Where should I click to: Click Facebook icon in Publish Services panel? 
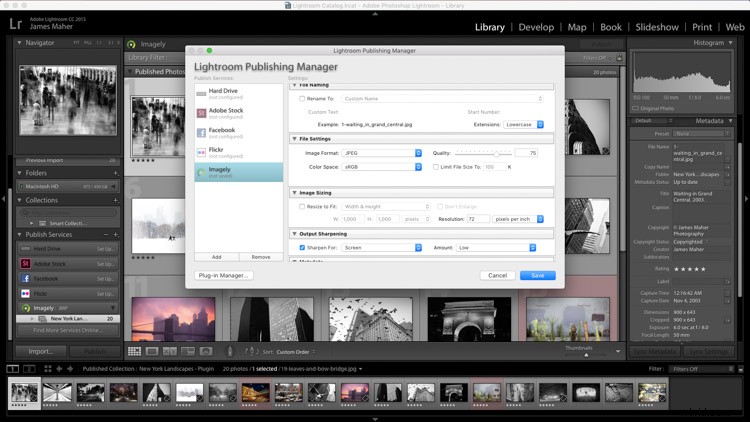point(25,278)
